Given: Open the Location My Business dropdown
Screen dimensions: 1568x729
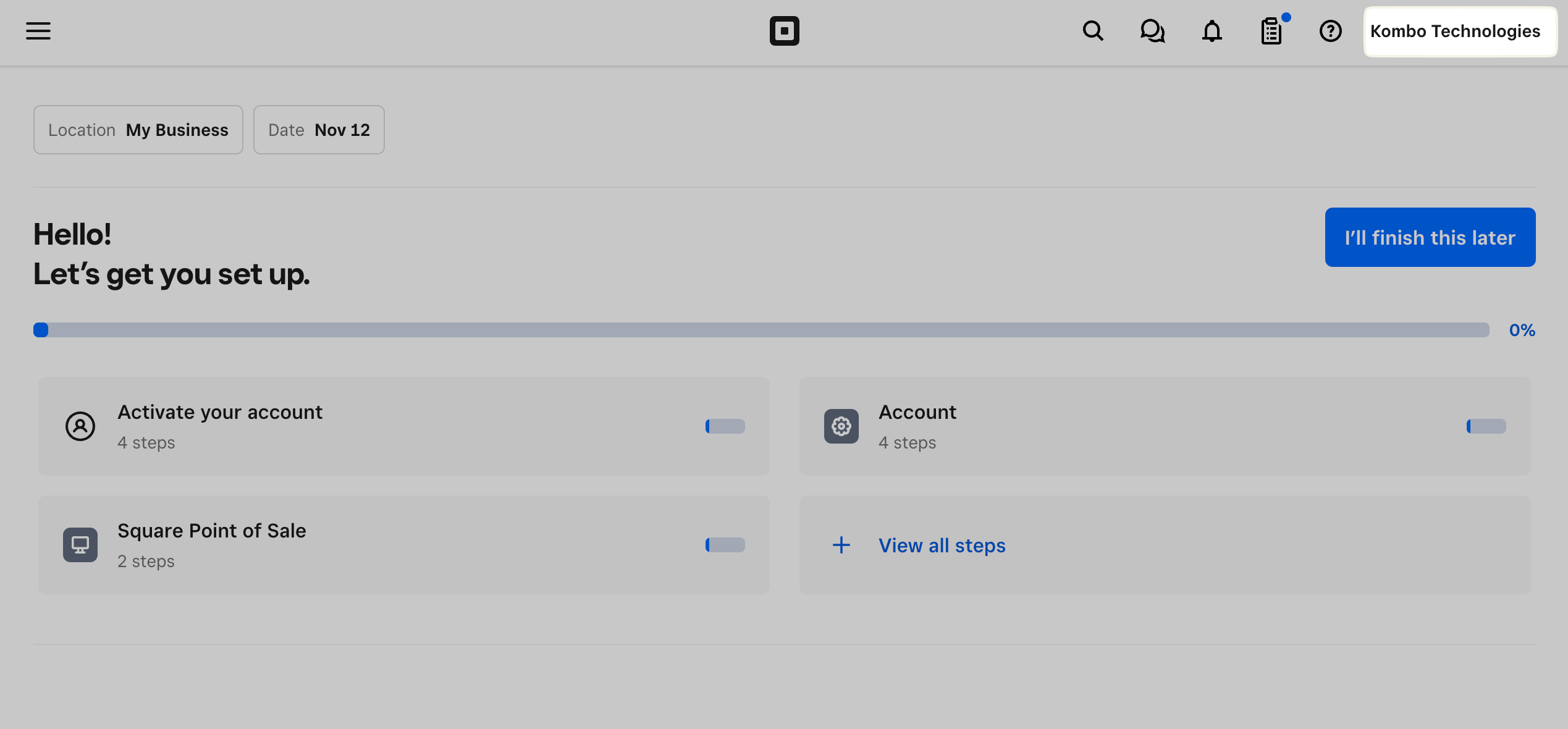Looking at the screenshot, I should [138, 130].
